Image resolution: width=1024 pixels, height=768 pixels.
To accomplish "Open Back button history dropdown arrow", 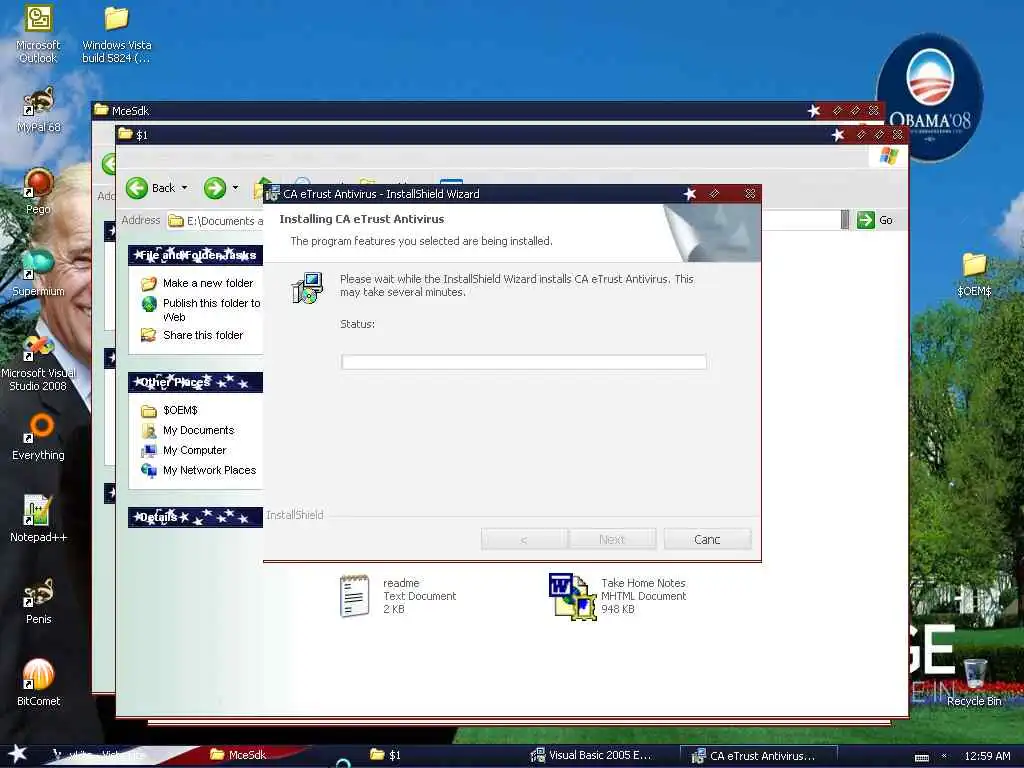I will tap(184, 188).
